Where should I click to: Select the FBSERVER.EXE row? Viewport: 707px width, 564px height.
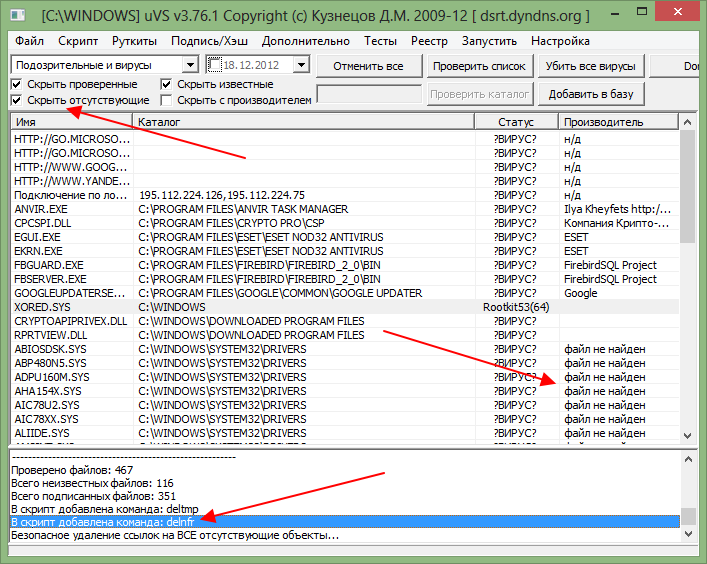(345, 279)
